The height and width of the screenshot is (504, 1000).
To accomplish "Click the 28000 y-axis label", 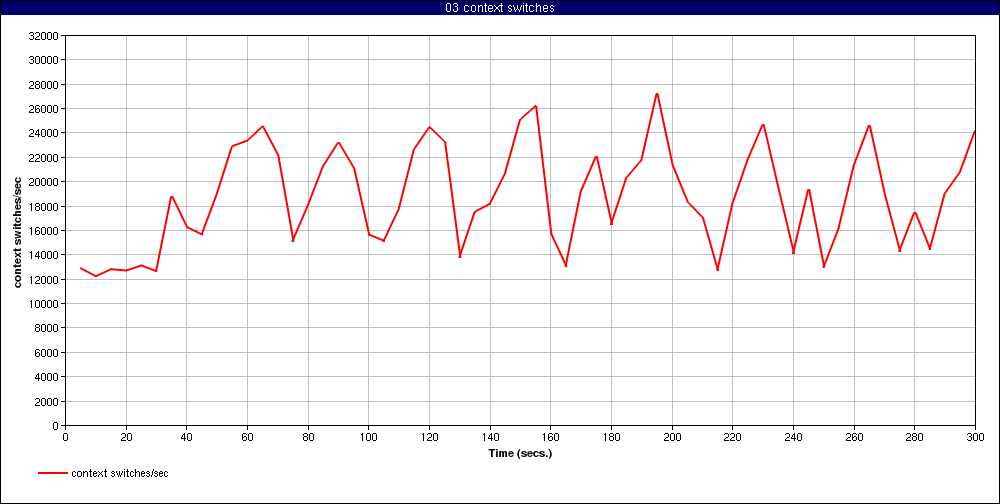I will [45, 84].
